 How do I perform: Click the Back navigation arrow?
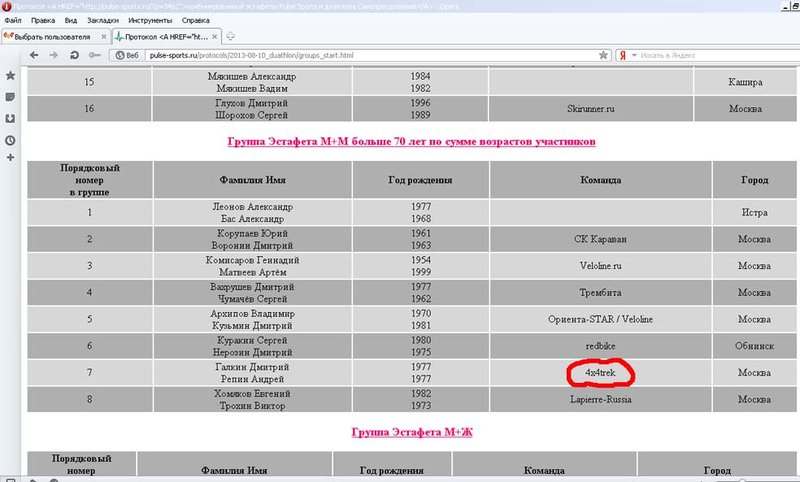[35, 54]
